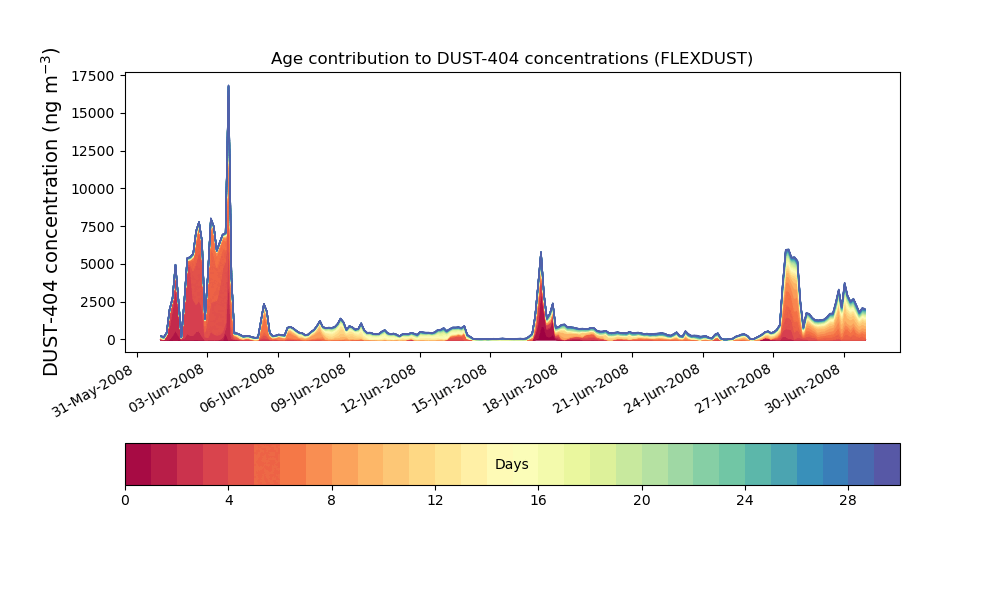Click colorbar tick label 8
The height and width of the screenshot is (600, 1000).
click(332, 501)
